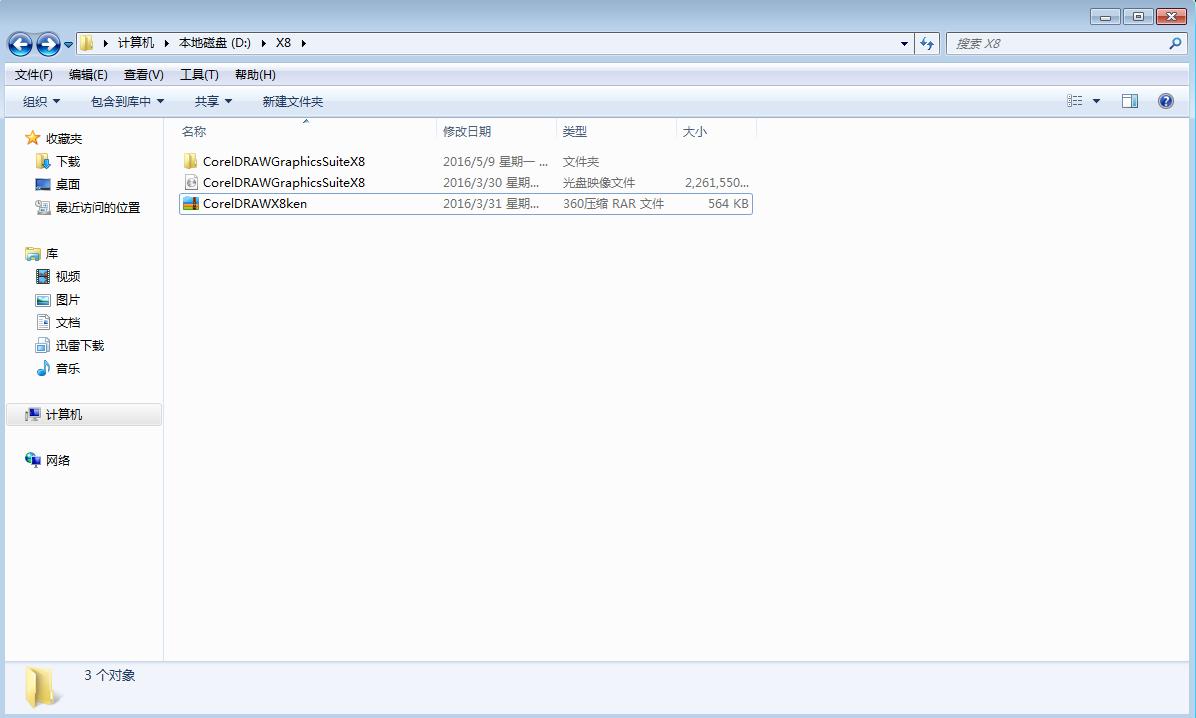Image resolution: width=1196 pixels, height=718 pixels.
Task: Click the refresh icon in address bar
Action: click(926, 43)
